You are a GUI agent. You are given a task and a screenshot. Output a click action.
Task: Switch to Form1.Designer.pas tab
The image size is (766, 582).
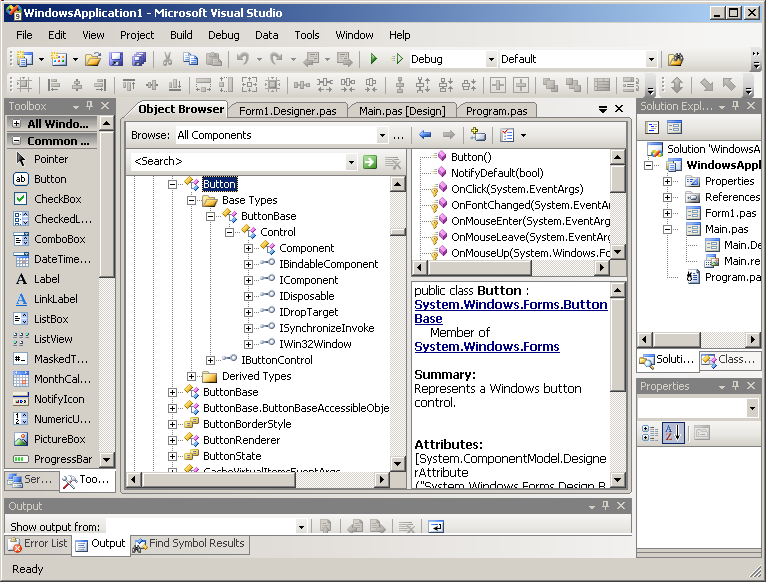tap(287, 110)
